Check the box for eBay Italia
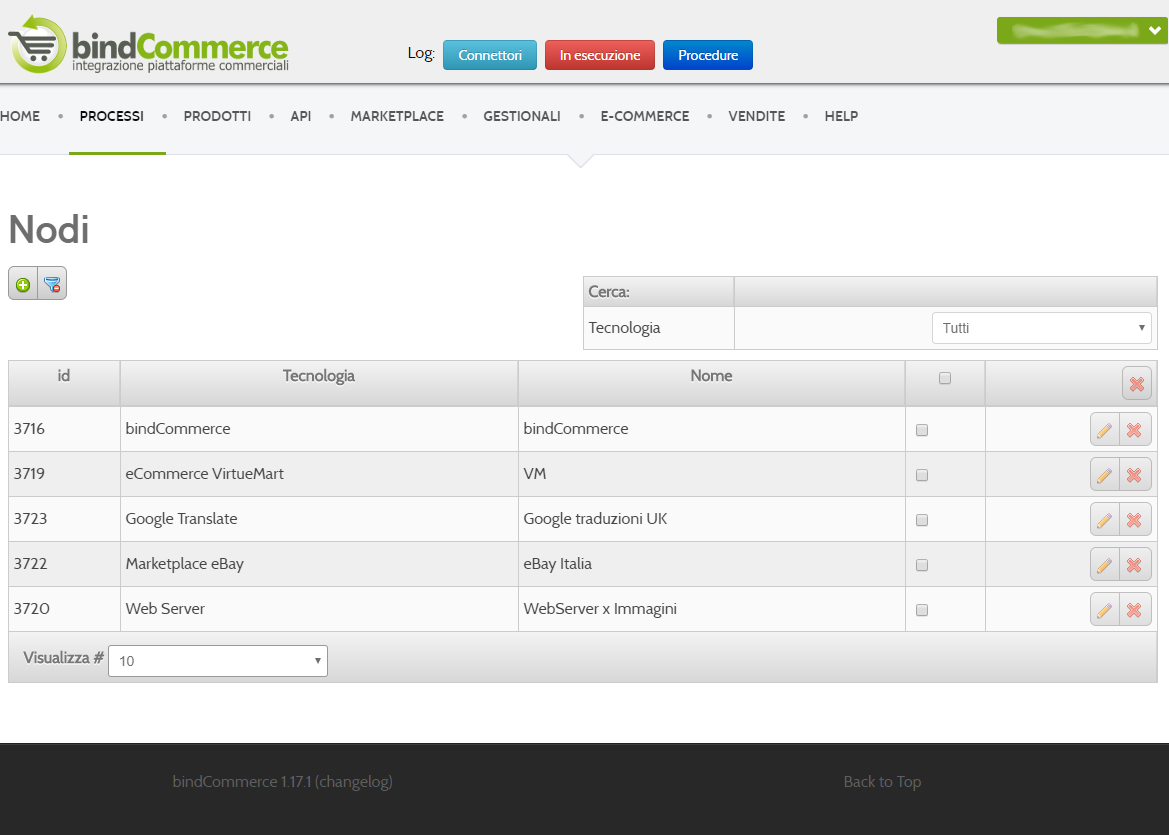 (921, 565)
